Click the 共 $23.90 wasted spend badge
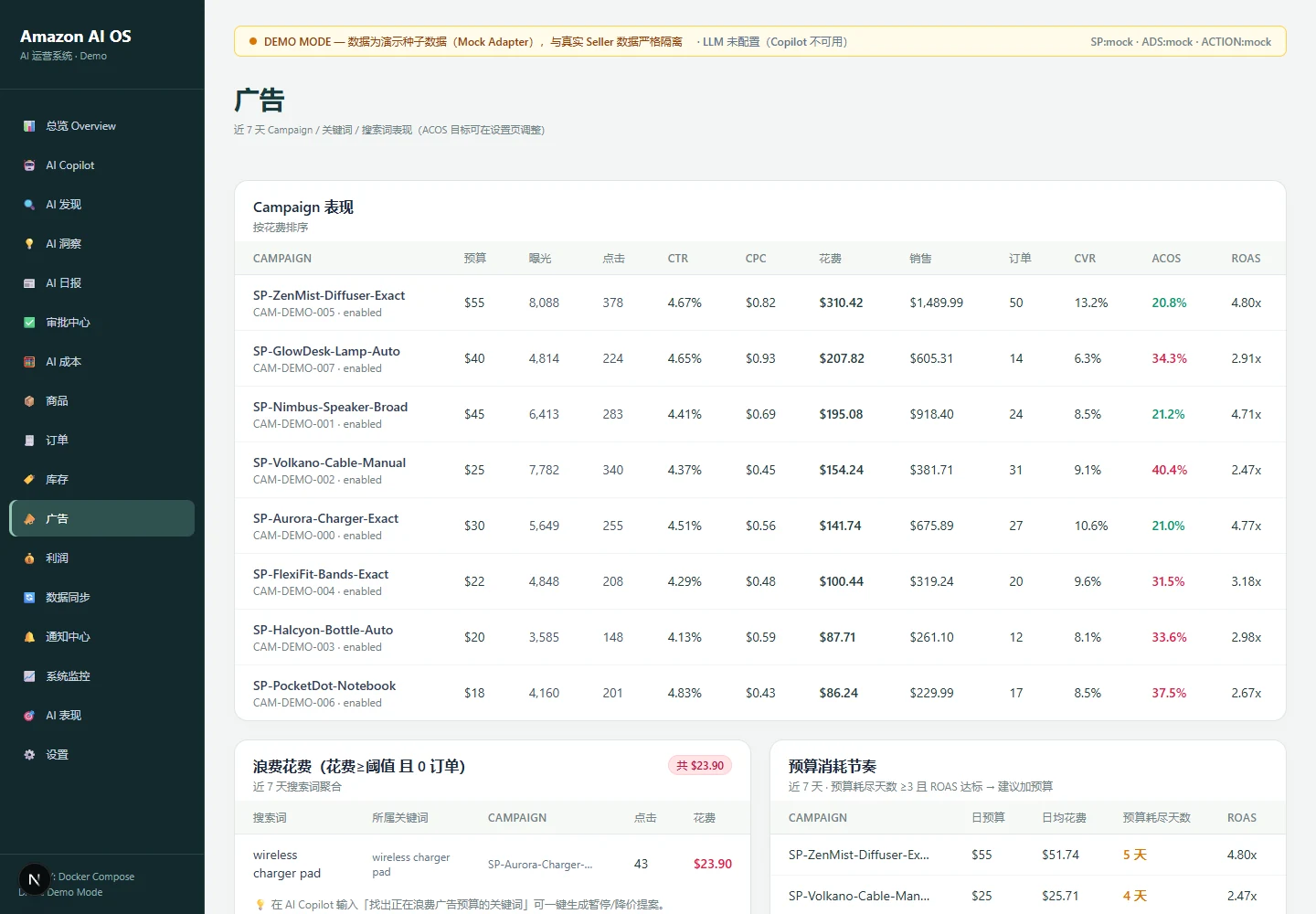1316x914 pixels. click(x=700, y=766)
